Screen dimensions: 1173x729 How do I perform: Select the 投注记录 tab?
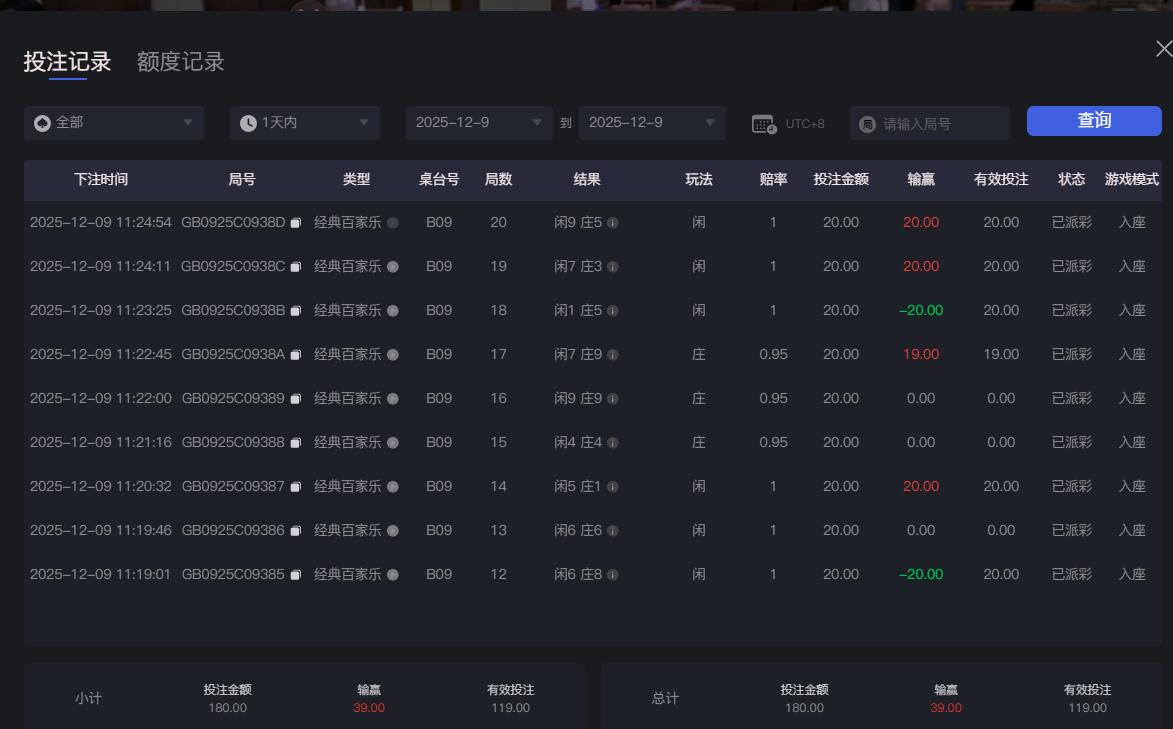coord(66,61)
